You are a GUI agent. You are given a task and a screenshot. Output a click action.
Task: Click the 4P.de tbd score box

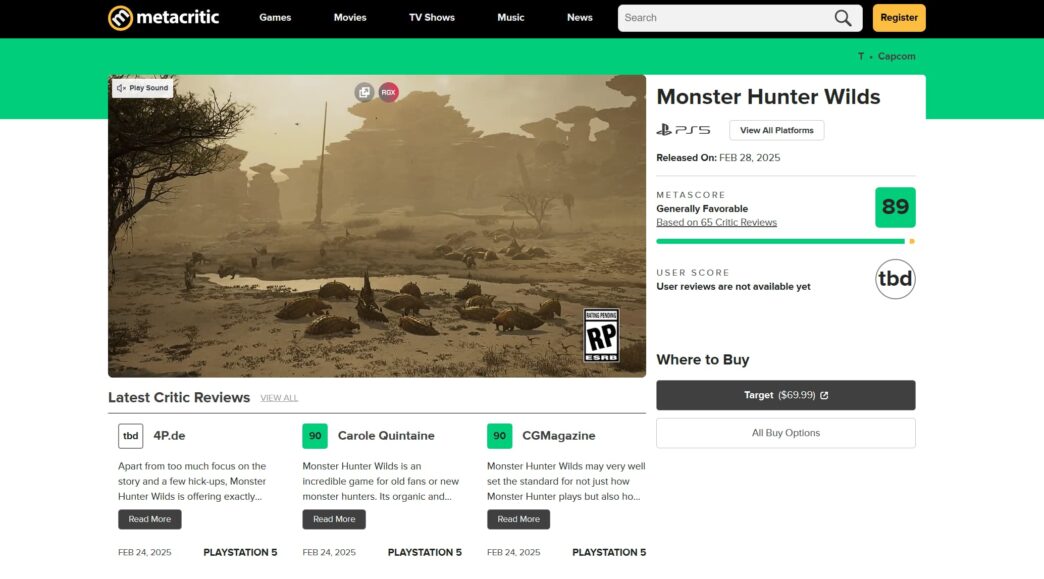click(130, 436)
